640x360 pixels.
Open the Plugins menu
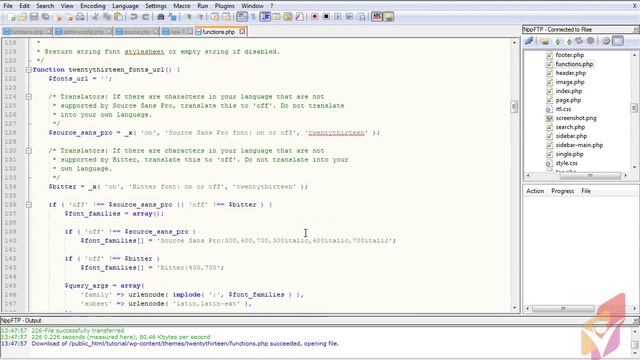coord(224,6)
